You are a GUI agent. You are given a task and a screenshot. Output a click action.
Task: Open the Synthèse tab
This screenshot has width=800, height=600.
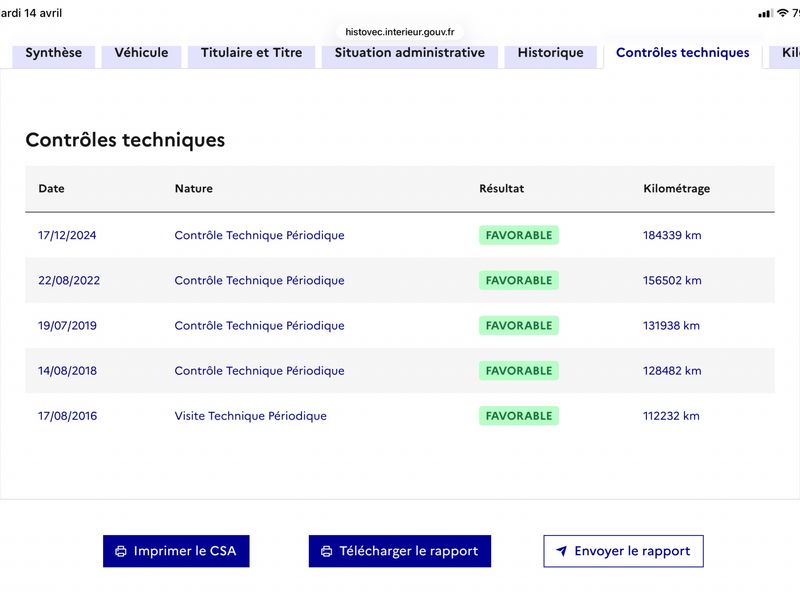tap(54, 53)
